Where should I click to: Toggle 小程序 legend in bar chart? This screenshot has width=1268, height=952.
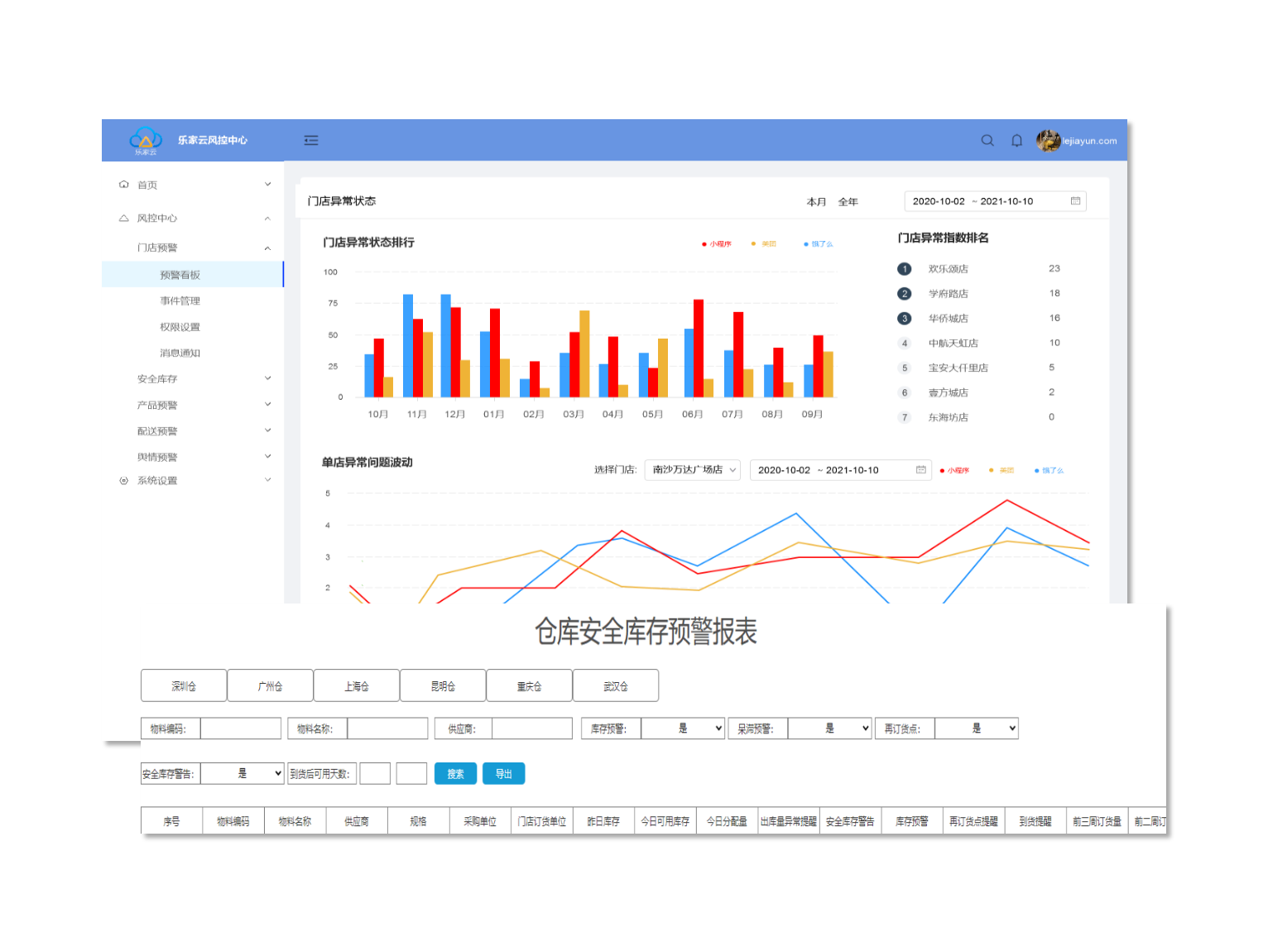pyautogui.click(x=717, y=244)
